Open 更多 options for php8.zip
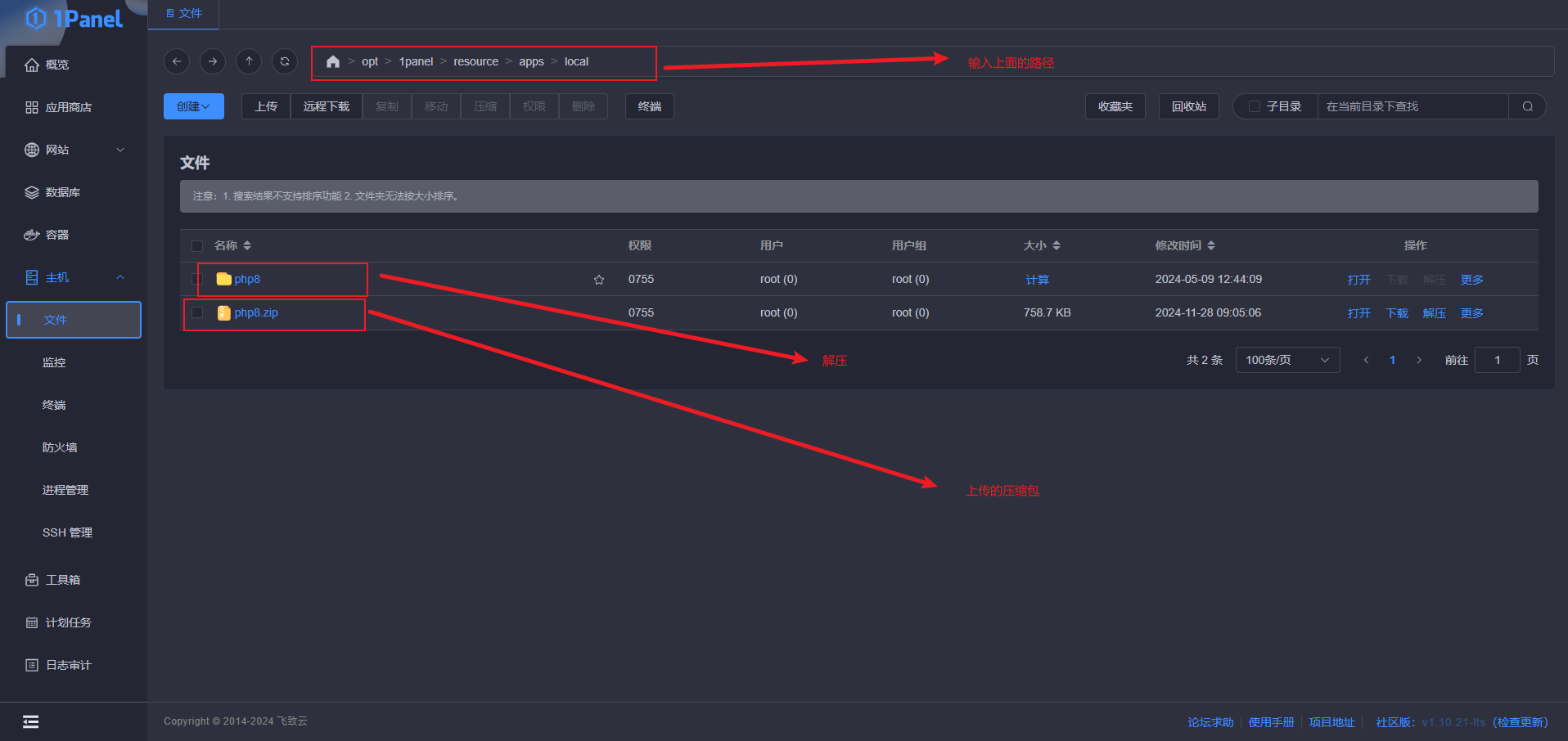The height and width of the screenshot is (741, 1568). (1471, 313)
